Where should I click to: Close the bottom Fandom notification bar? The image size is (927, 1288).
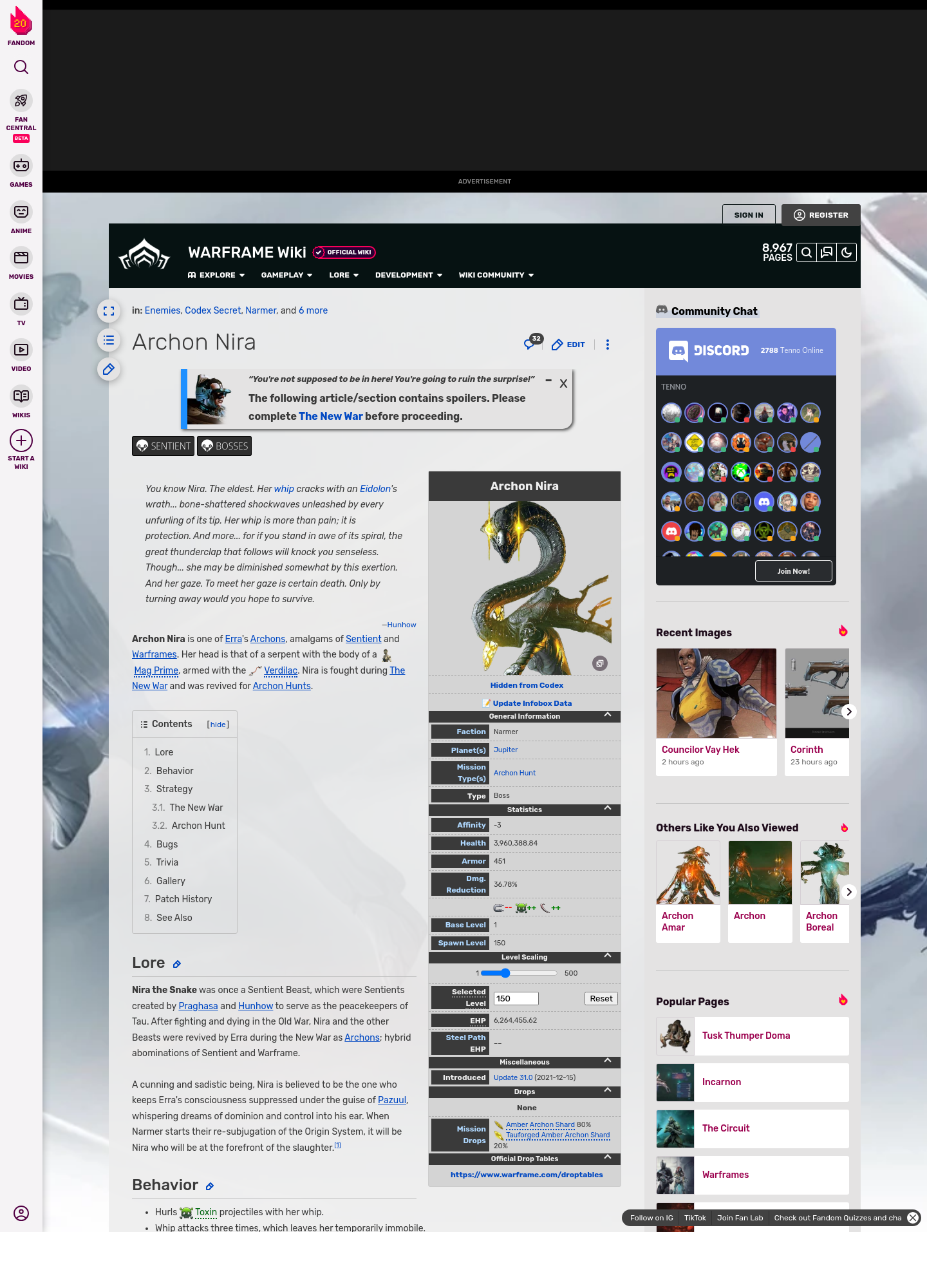point(913,1218)
